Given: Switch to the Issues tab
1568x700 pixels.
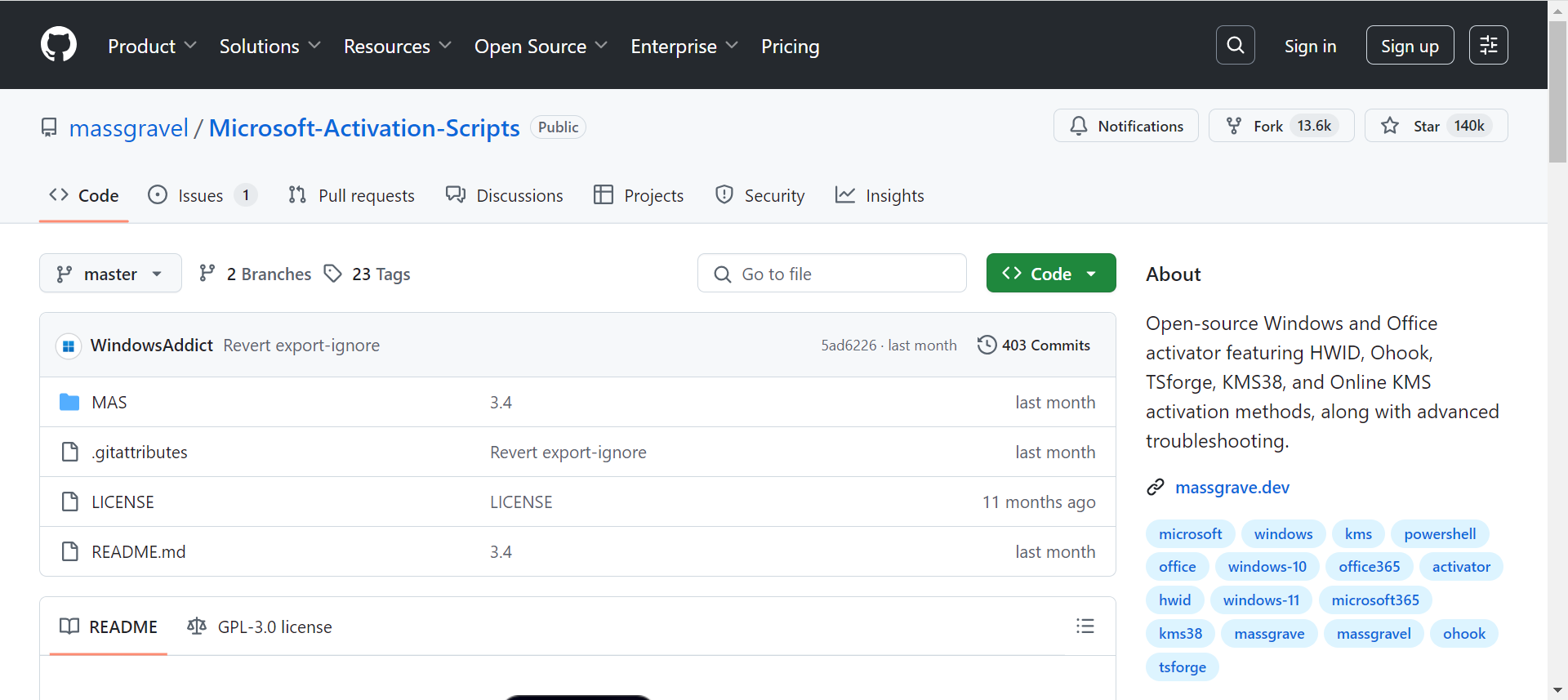Looking at the screenshot, I should (203, 195).
